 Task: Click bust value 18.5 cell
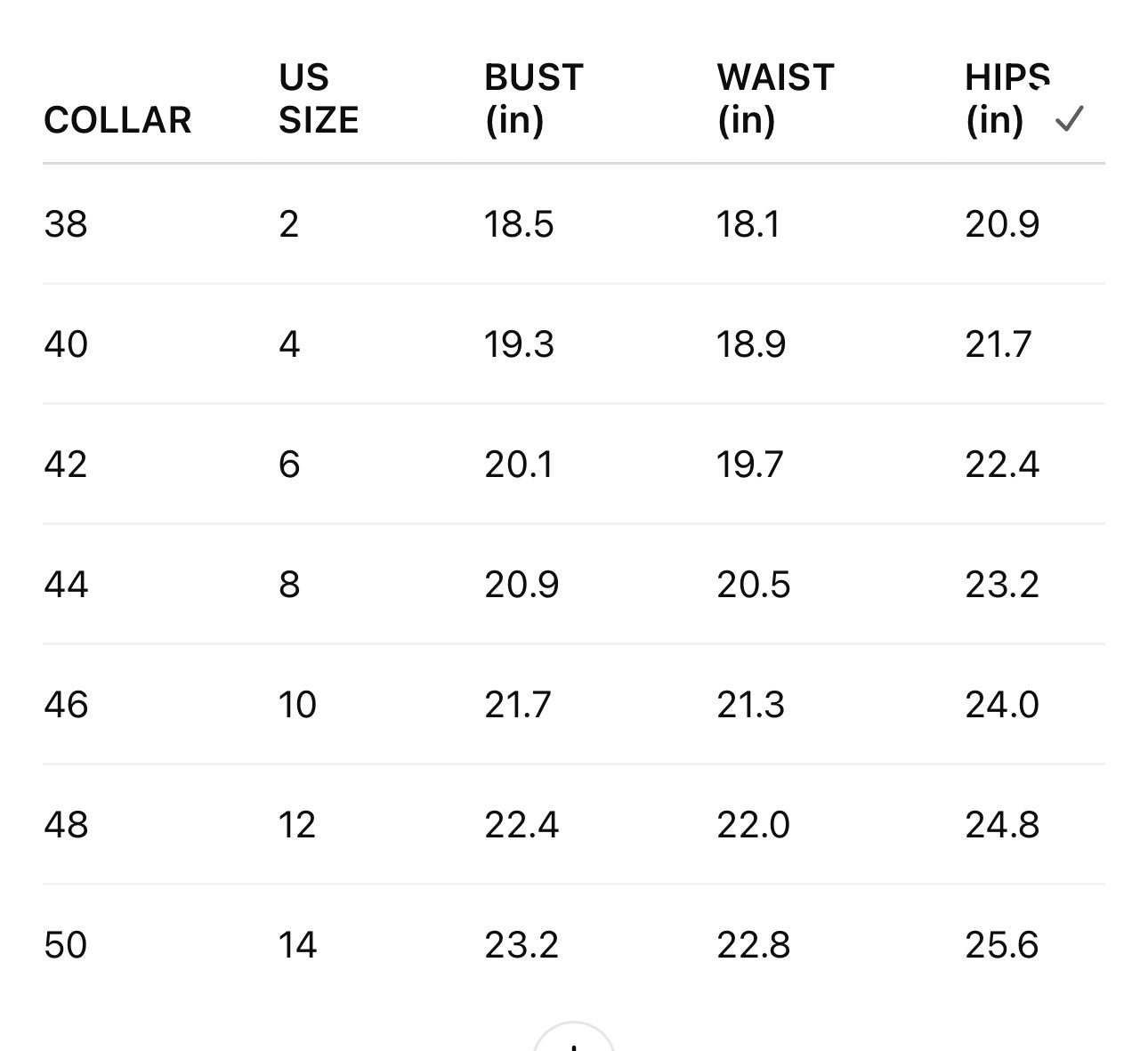(x=519, y=224)
